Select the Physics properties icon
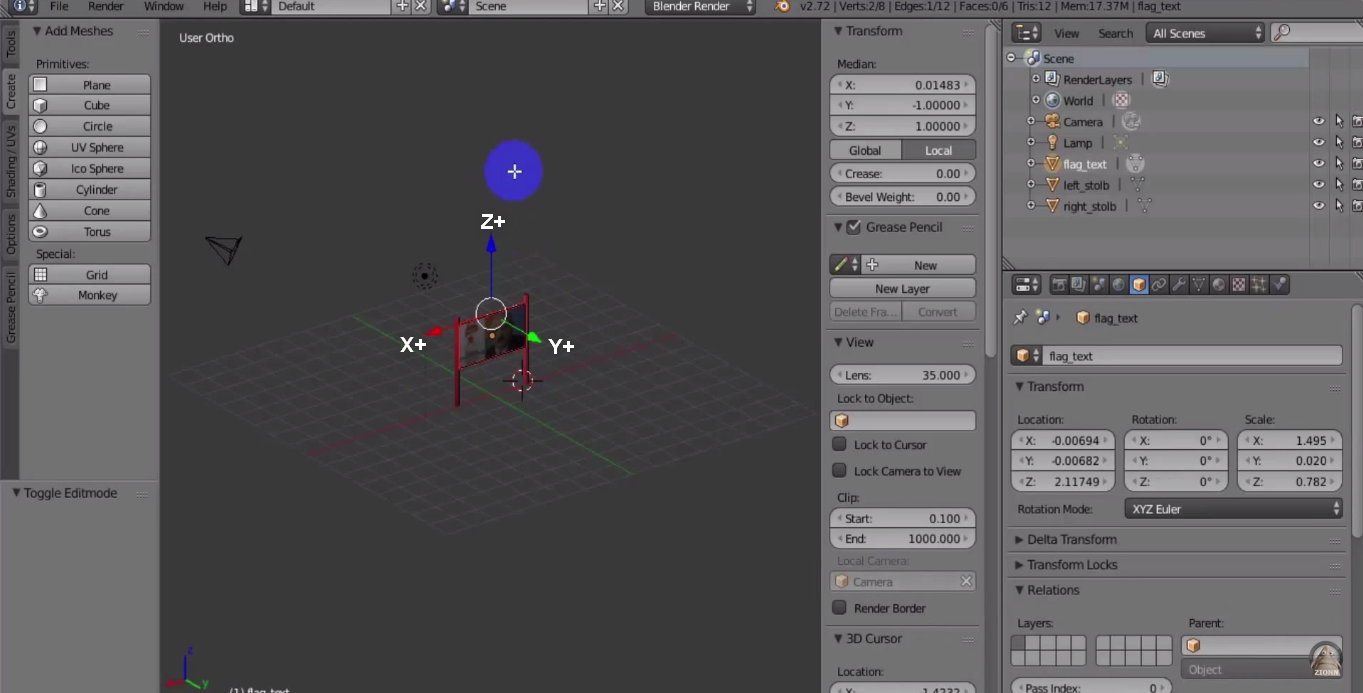This screenshot has width=1363, height=693. [1280, 284]
